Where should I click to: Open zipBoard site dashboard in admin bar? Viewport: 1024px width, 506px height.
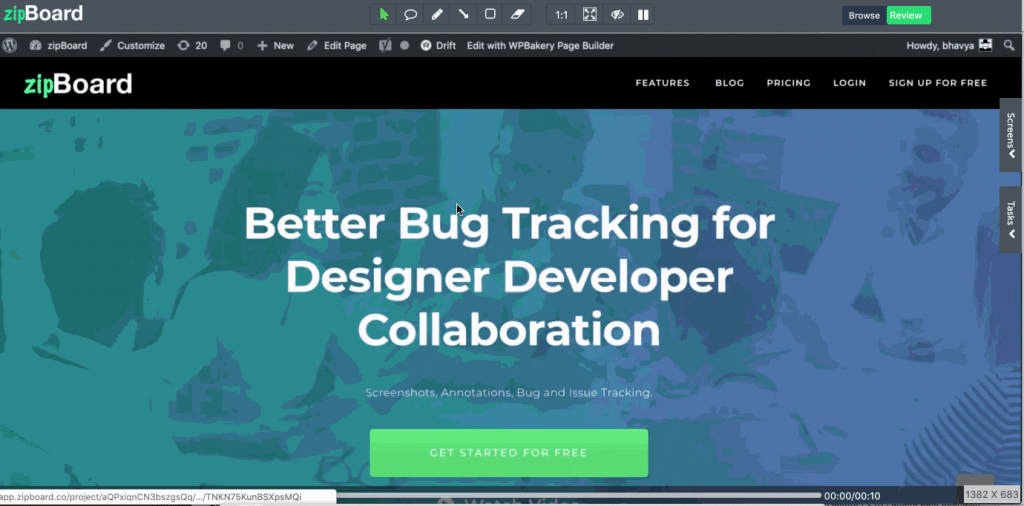(x=58, y=46)
